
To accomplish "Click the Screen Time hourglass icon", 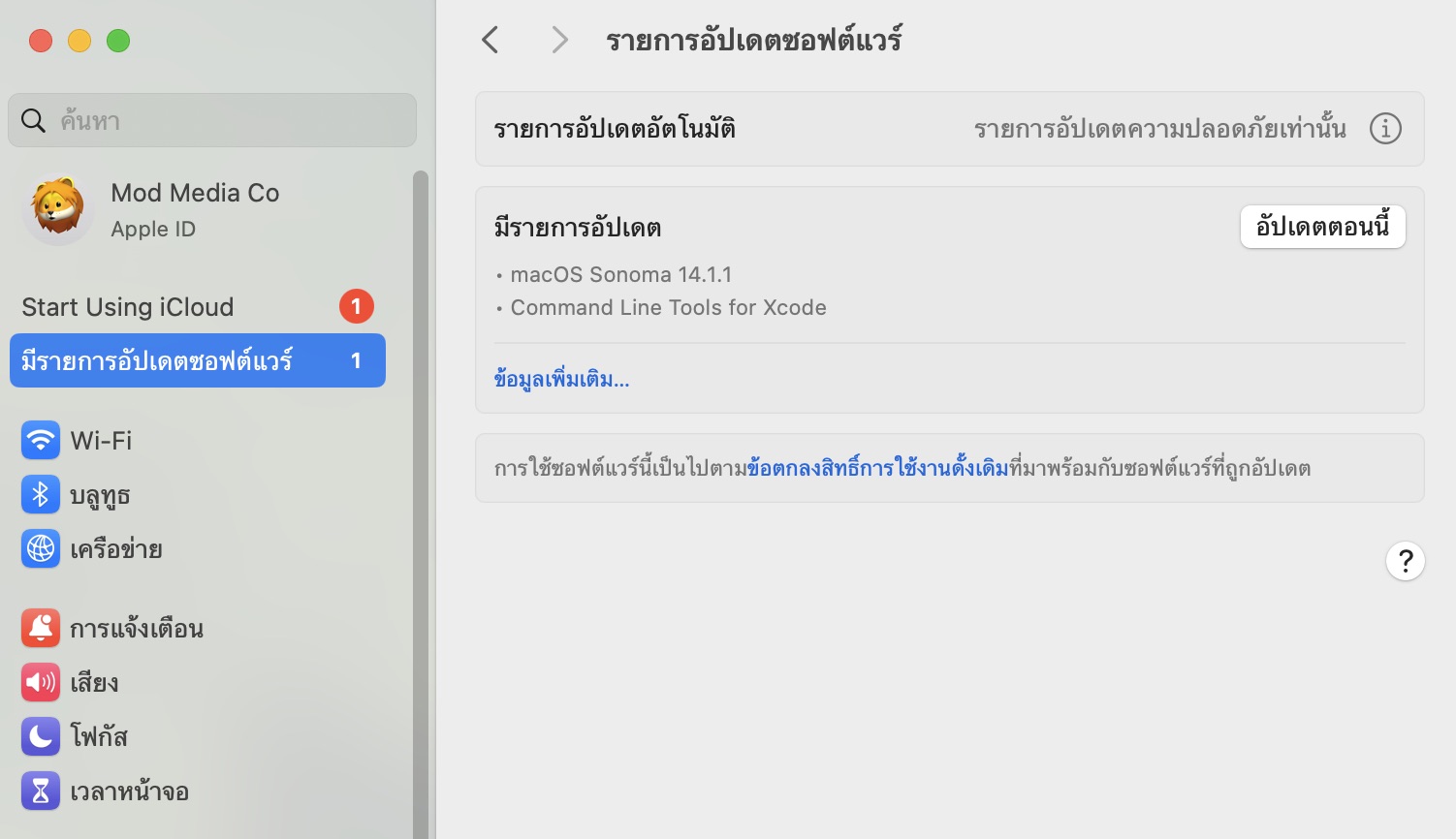I will click(x=41, y=792).
